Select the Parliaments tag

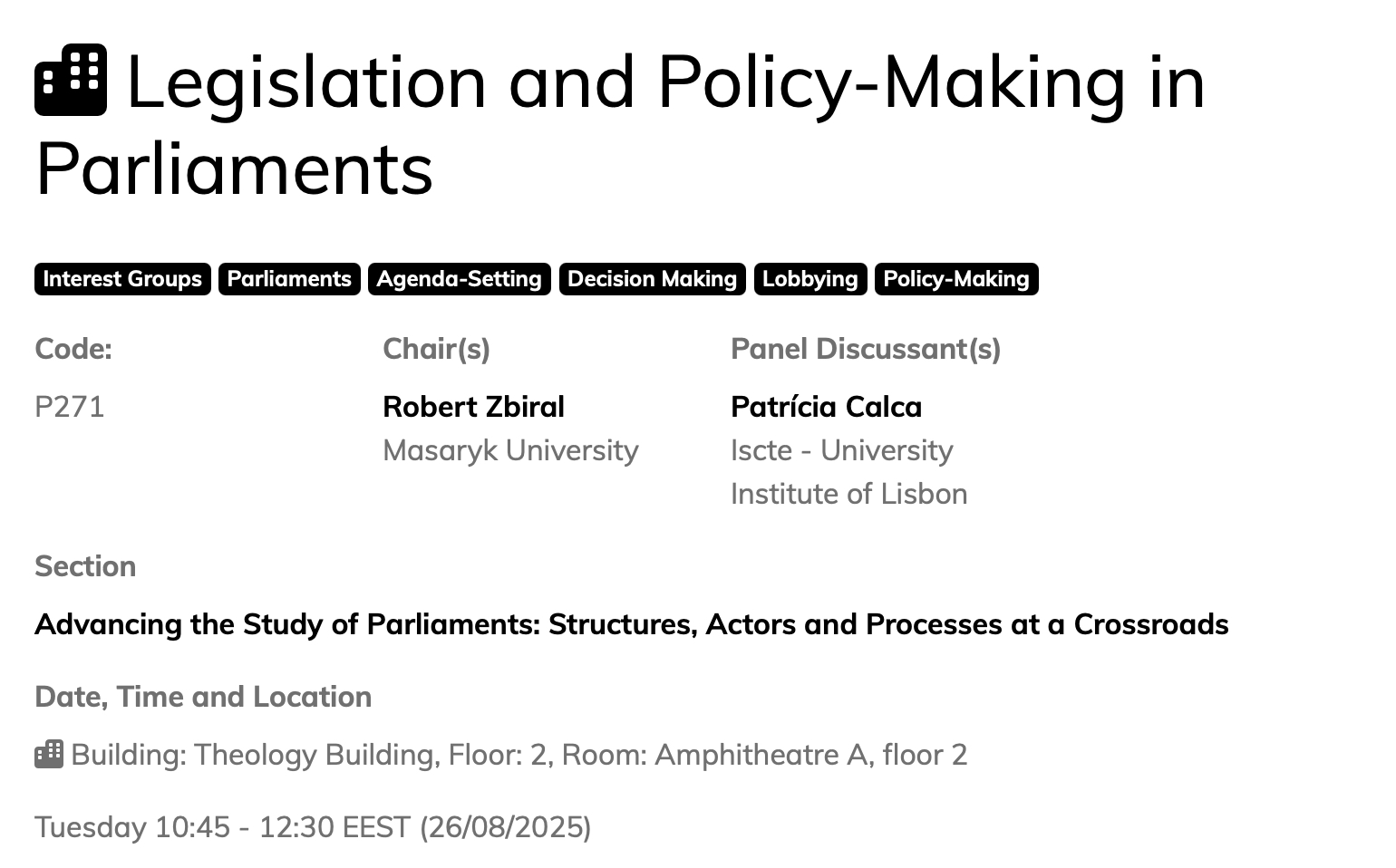(289, 279)
